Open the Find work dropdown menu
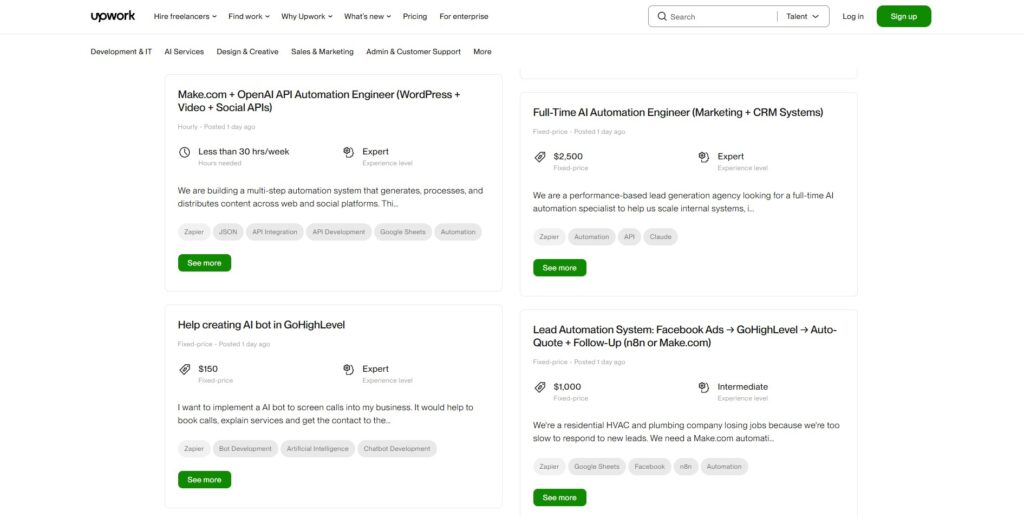This screenshot has width=1024, height=517. click(x=248, y=16)
